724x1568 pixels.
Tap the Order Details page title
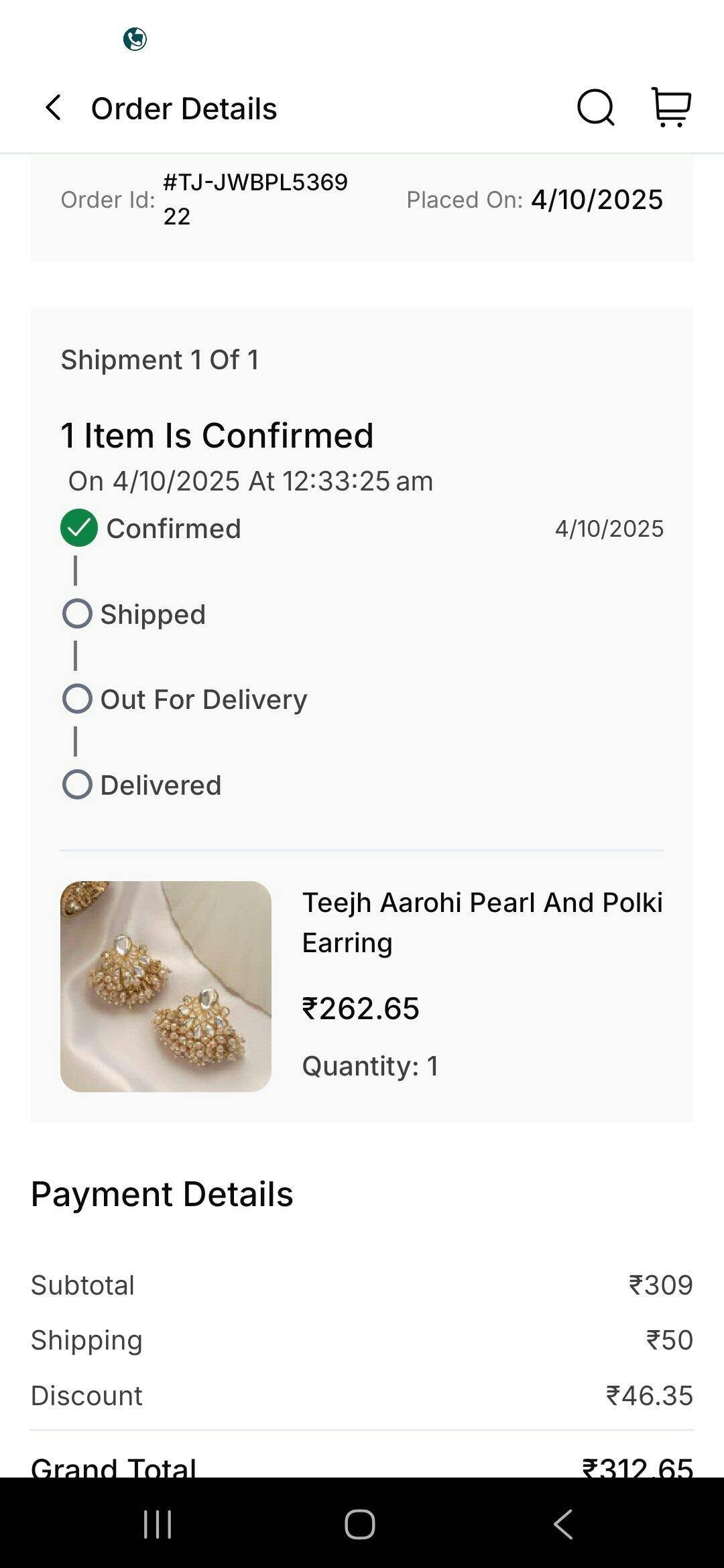184,109
